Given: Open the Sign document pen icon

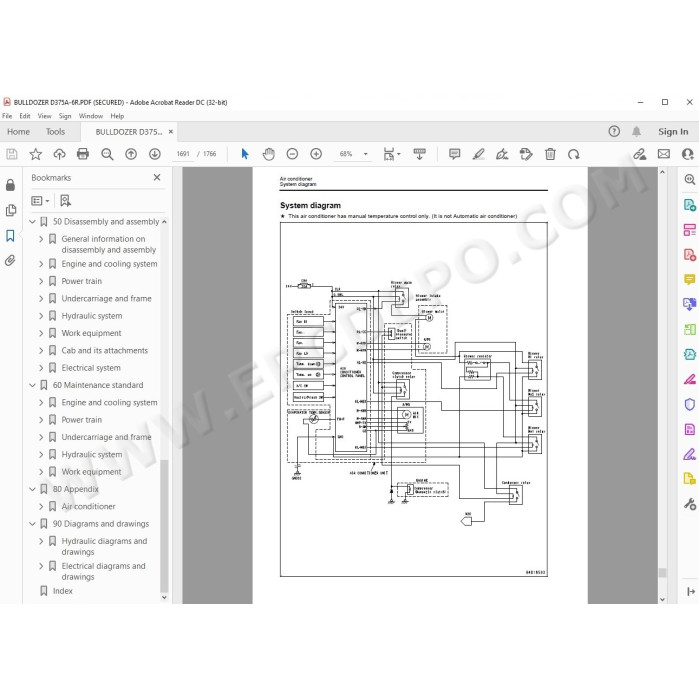Looking at the screenshot, I should (502, 154).
